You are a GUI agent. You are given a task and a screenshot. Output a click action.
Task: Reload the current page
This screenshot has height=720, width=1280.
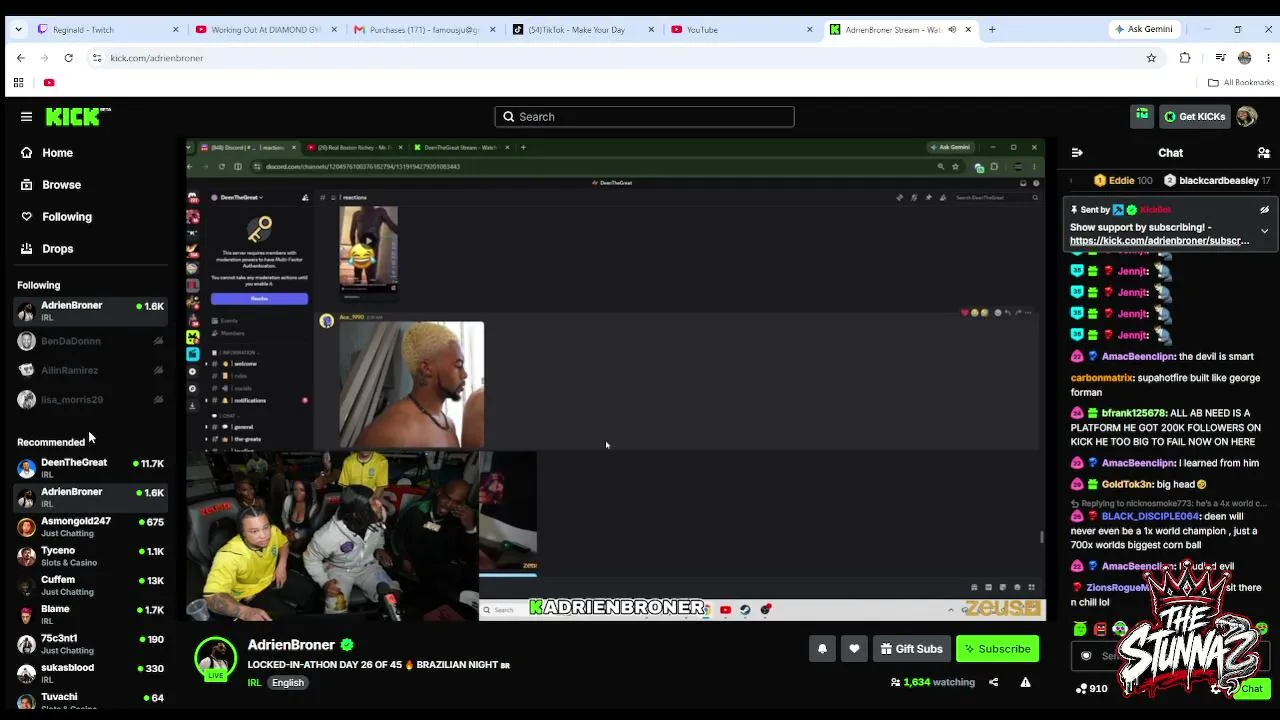[68, 58]
